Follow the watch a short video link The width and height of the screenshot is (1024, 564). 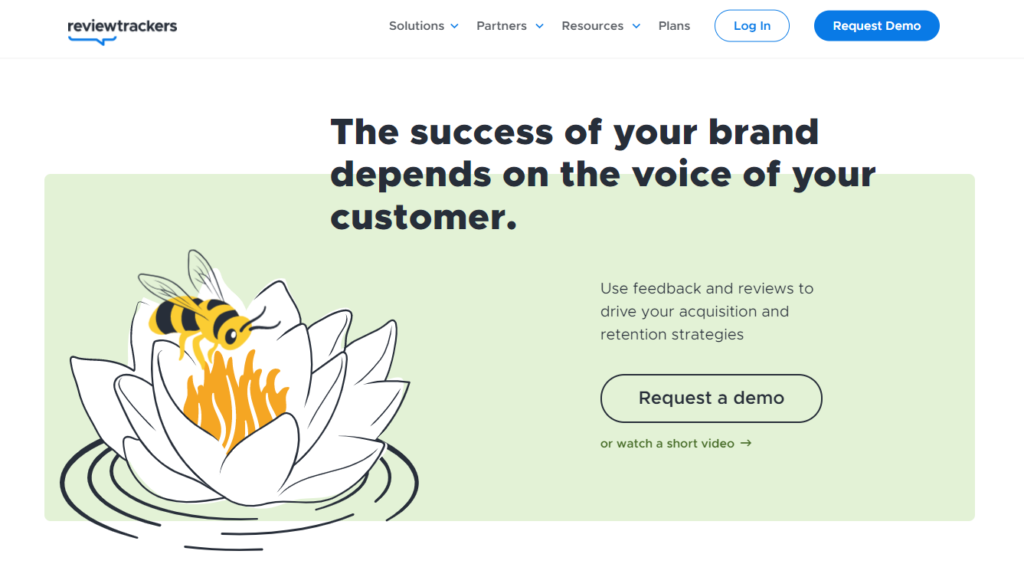click(667, 443)
